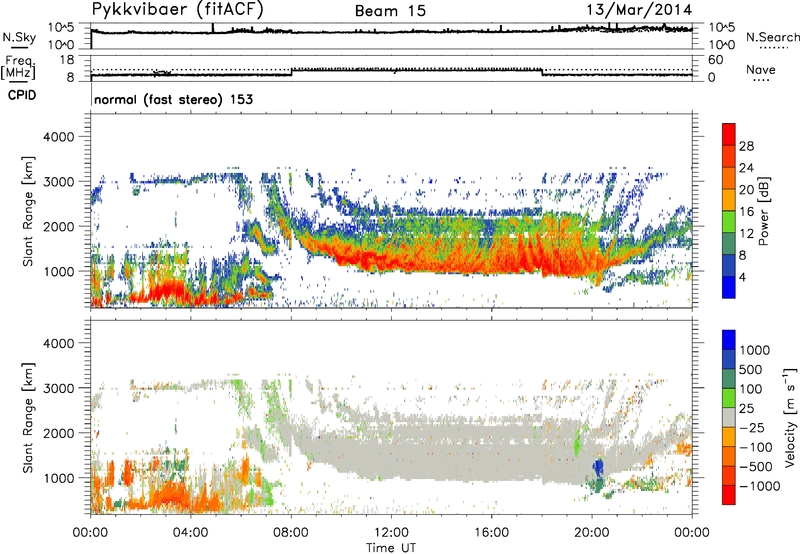Screen dimensions: 800x554
Task: Select the '28' Power colorbar value
Action: pyautogui.click(x=746, y=146)
